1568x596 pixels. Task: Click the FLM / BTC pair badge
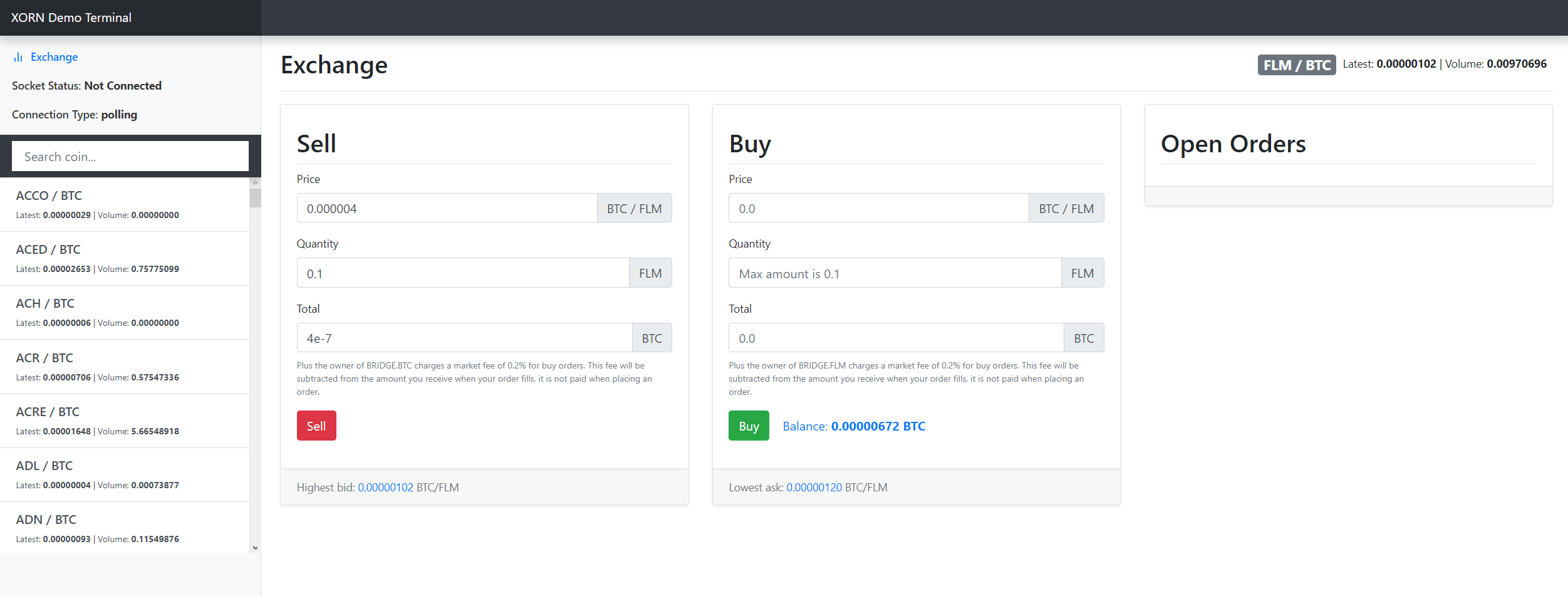(1297, 65)
